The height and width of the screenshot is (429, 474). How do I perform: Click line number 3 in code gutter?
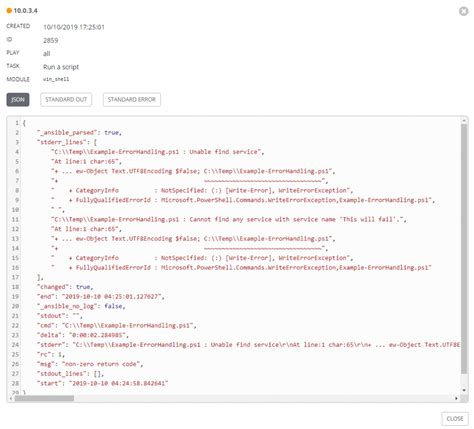[17, 142]
